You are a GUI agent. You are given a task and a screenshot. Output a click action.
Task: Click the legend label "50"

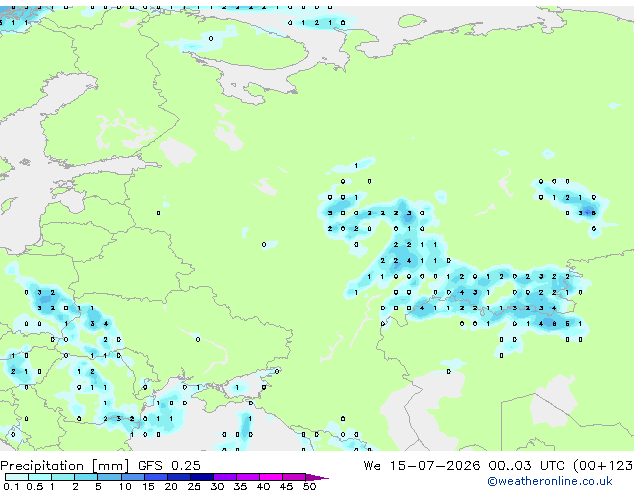309,486
